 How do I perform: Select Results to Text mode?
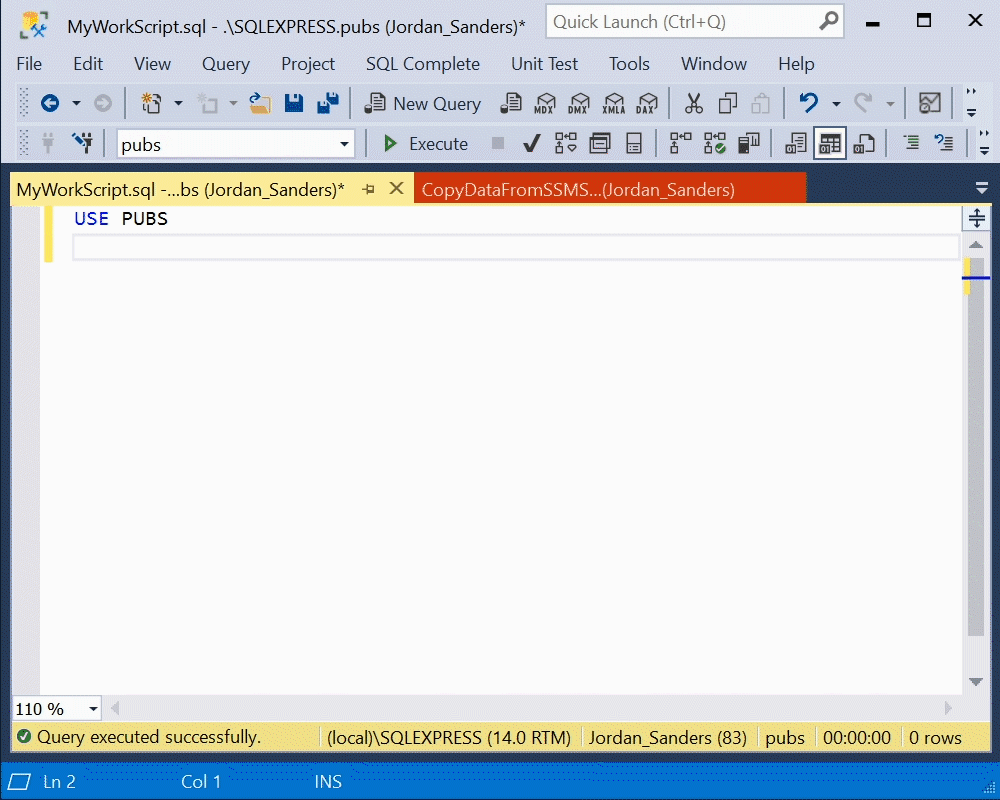tap(795, 143)
